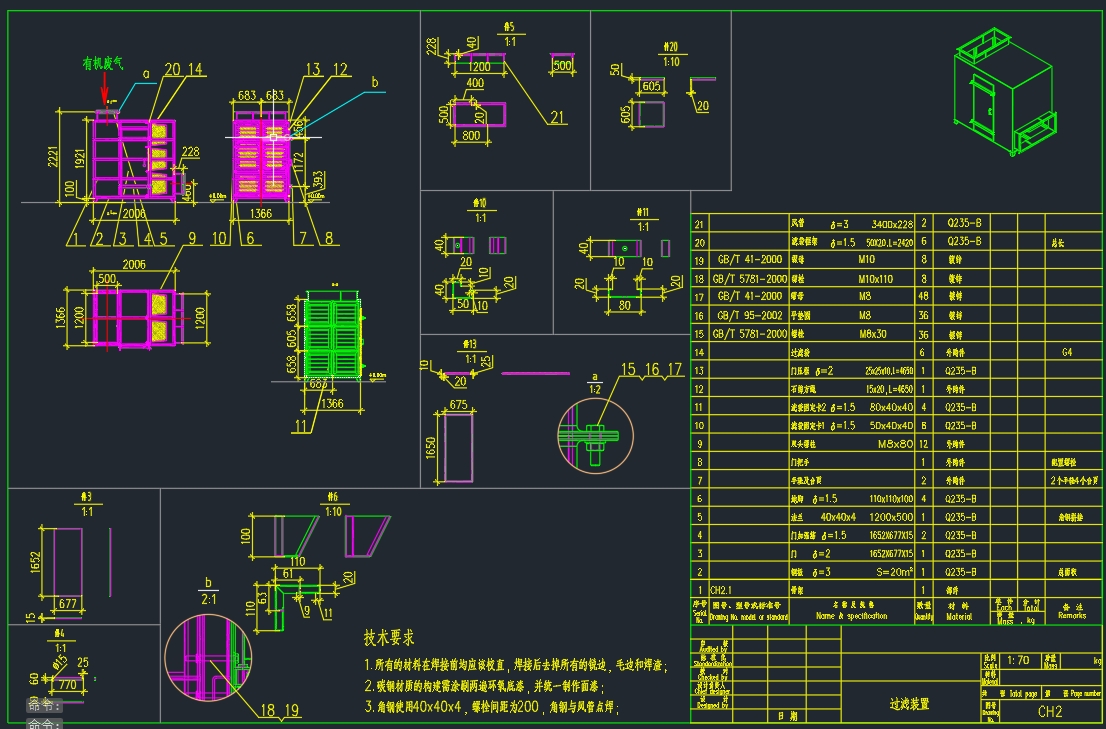Screen dimensions: 1106x729
Task: Click the '18 19' callout label
Action: point(279,711)
